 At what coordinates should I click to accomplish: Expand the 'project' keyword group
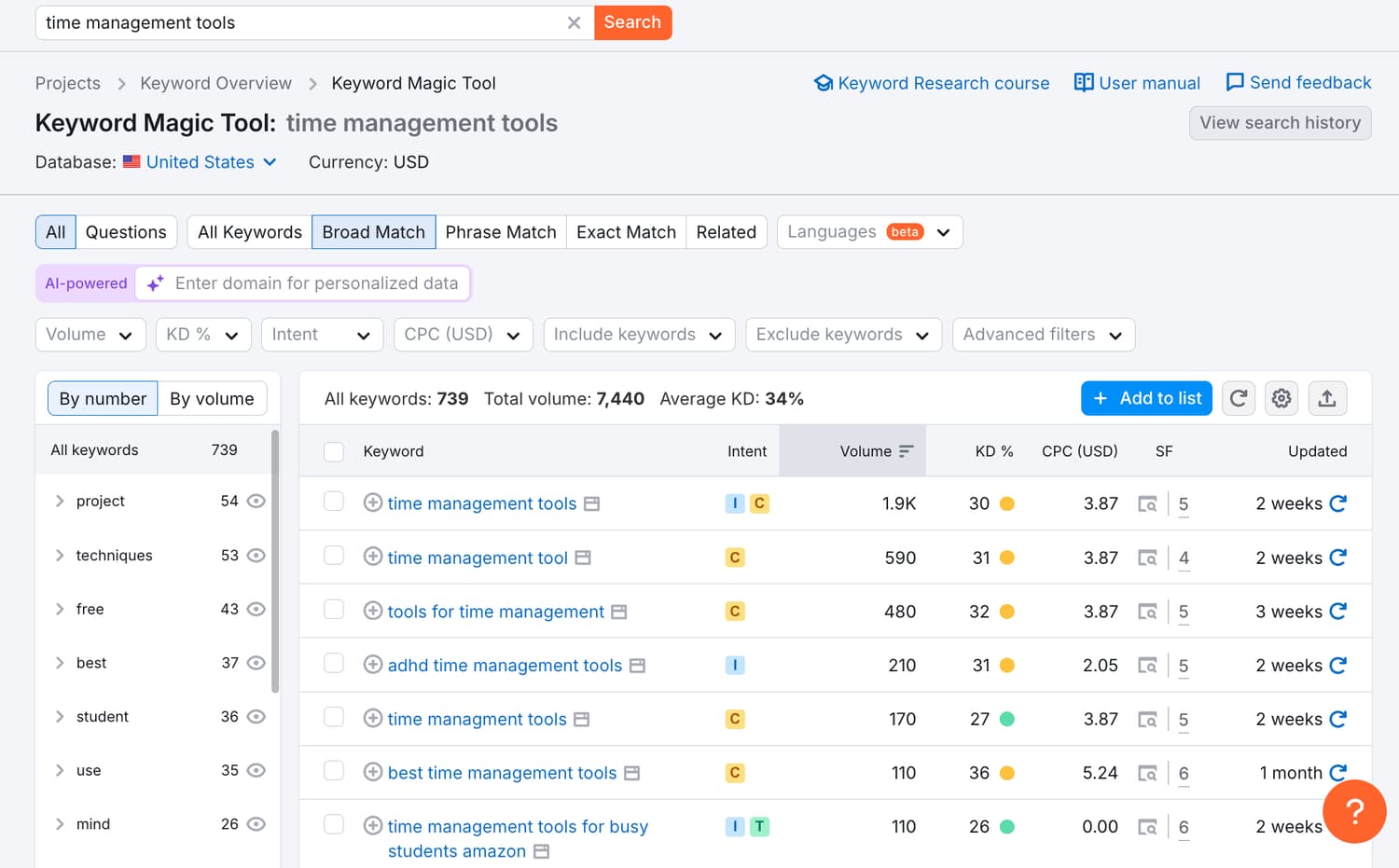click(x=60, y=502)
